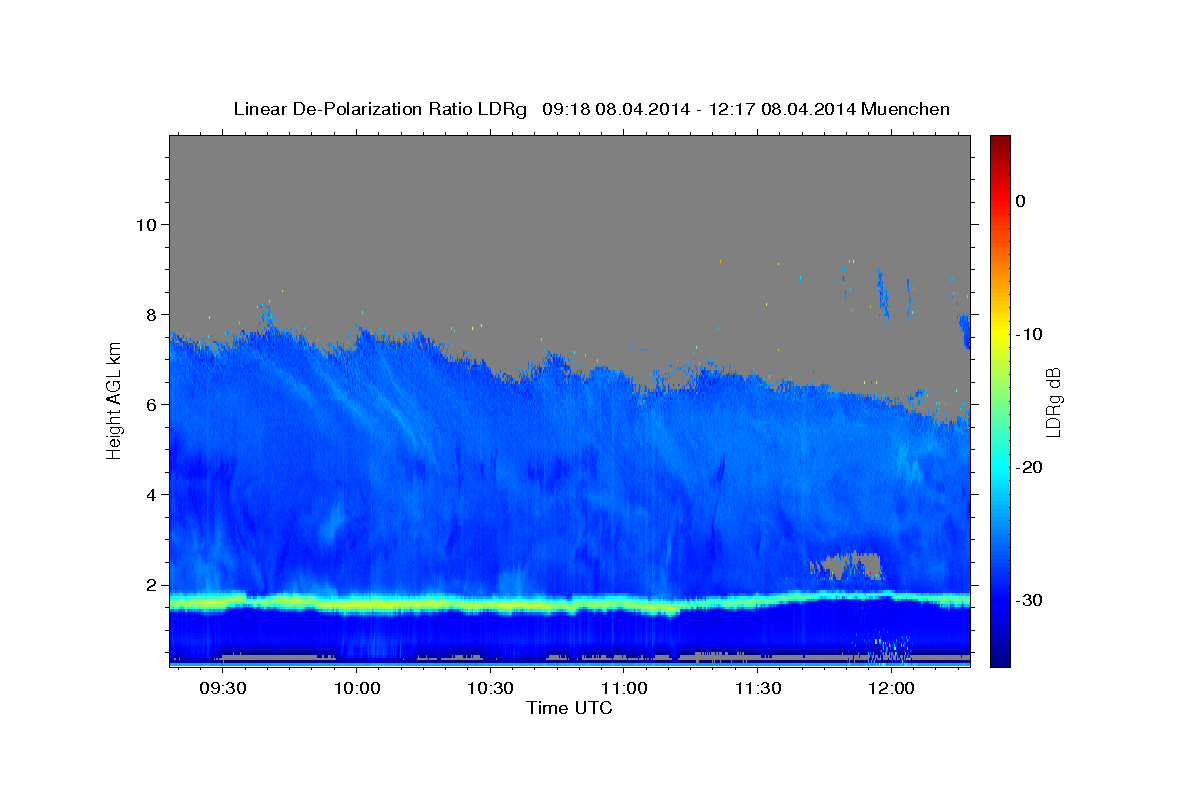Click the plot title text

click(591, 109)
